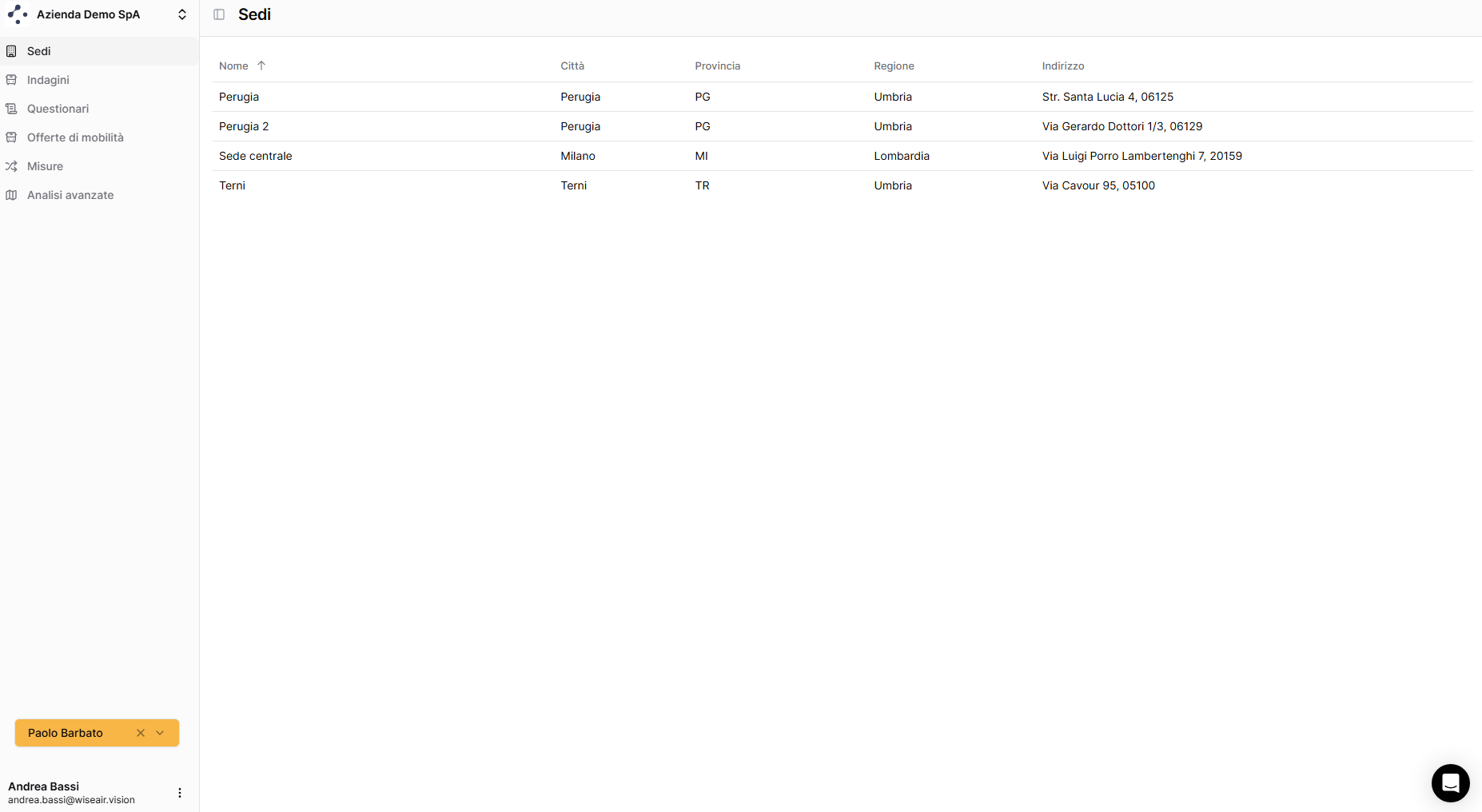This screenshot has height=812, width=1482.
Task: Click the andrea.bassi@wiseair.vision email
Action: point(71,800)
